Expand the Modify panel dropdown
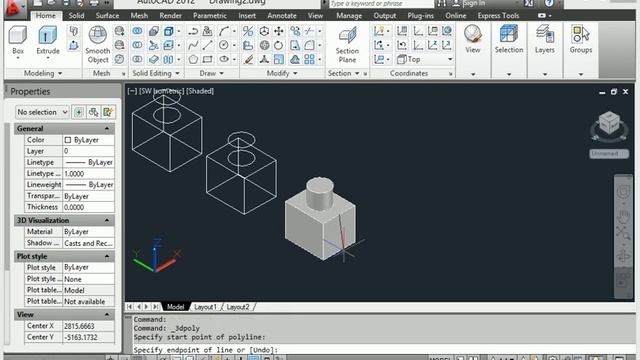The image size is (640, 360). [x=282, y=73]
